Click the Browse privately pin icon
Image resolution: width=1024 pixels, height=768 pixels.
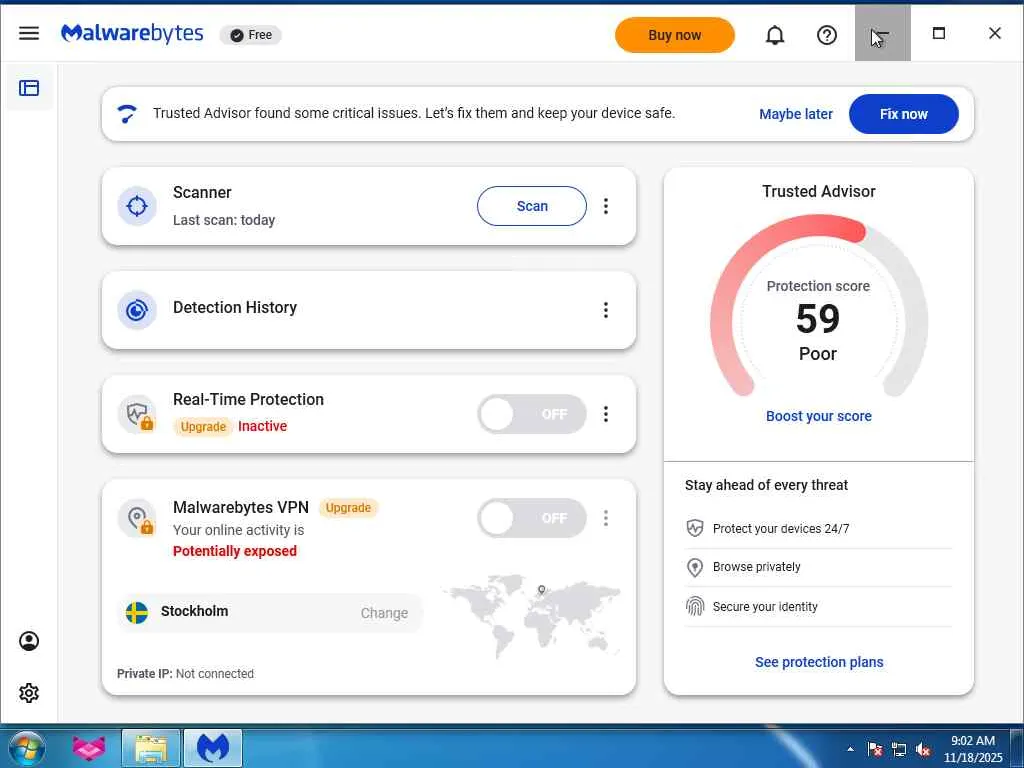coord(695,567)
